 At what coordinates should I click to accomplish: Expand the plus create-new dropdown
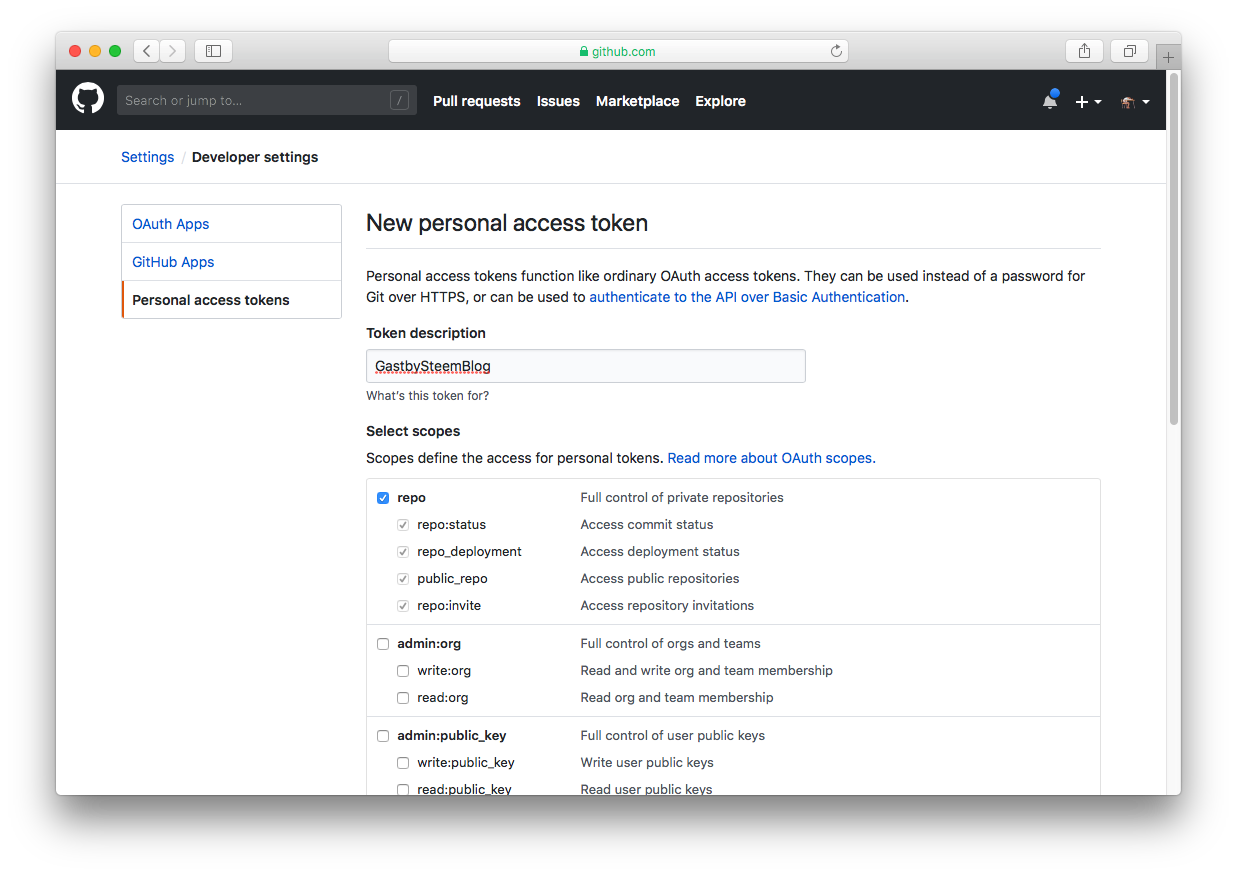(x=1087, y=101)
